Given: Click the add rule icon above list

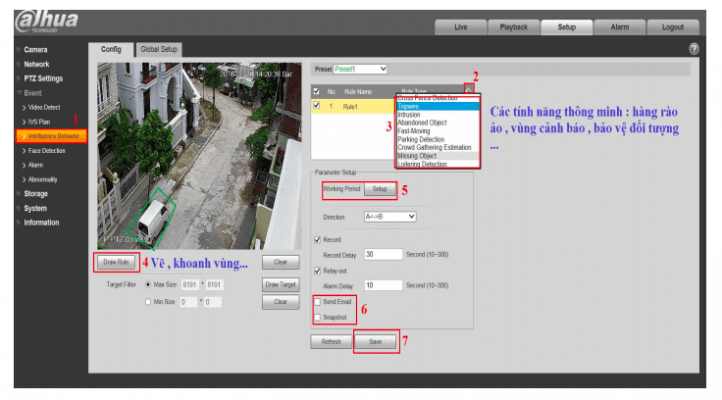Looking at the screenshot, I should (467, 91).
